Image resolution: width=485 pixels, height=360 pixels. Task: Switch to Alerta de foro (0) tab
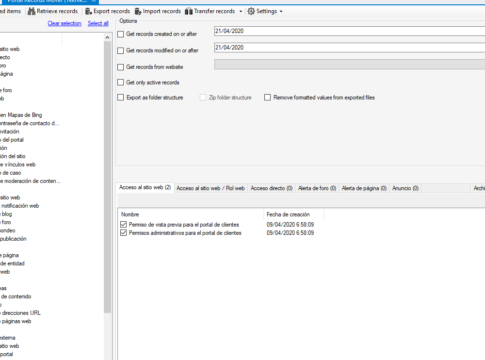(317, 188)
